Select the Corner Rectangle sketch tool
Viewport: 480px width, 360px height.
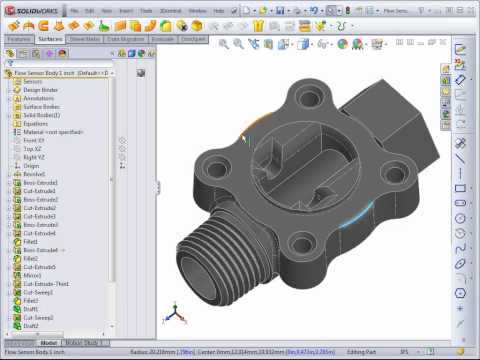pyautogui.click(x=460, y=188)
